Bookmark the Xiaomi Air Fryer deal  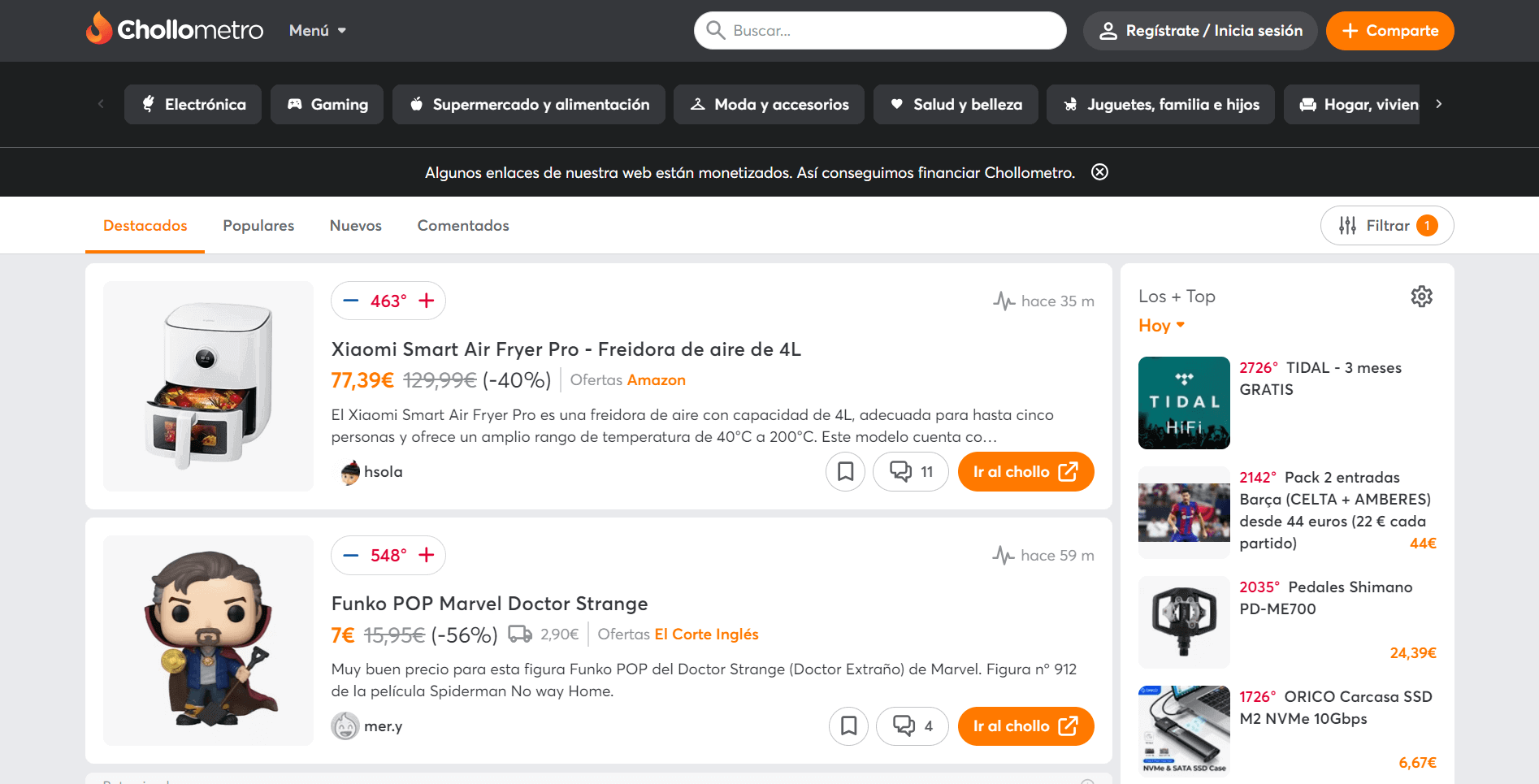845,472
